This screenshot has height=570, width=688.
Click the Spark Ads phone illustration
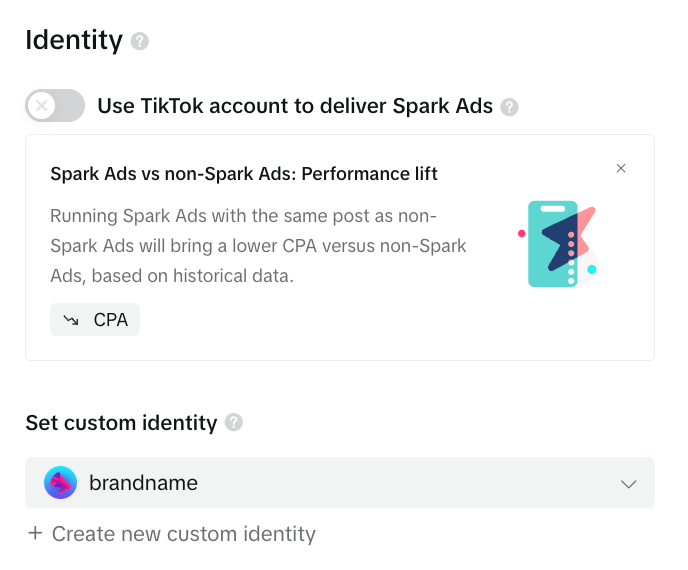click(x=561, y=243)
